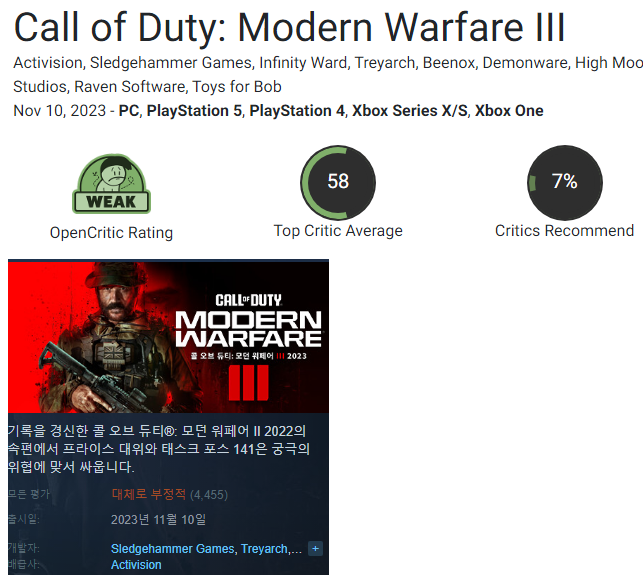643x577 pixels.
Task: Click the 대체로 부정적 review summary
Action: click(x=149, y=494)
